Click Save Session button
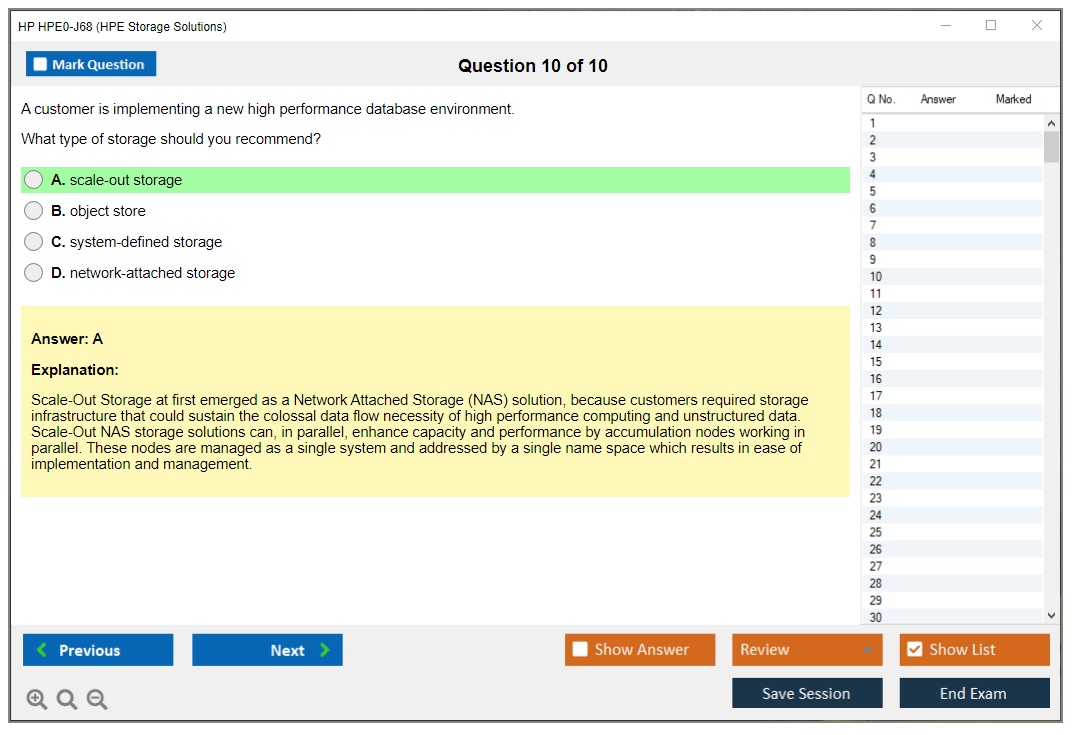 coord(807,693)
